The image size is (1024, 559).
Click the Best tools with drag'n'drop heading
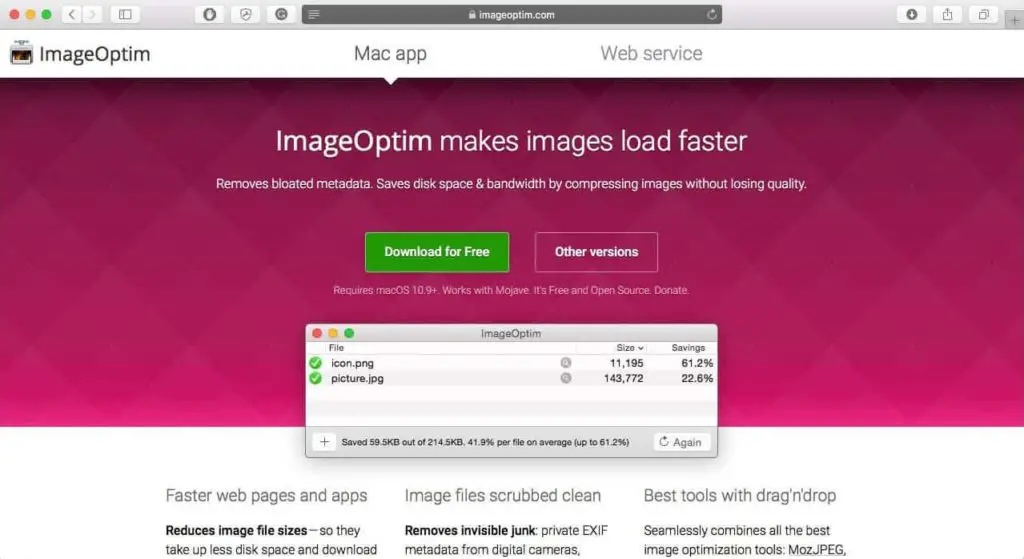point(740,496)
